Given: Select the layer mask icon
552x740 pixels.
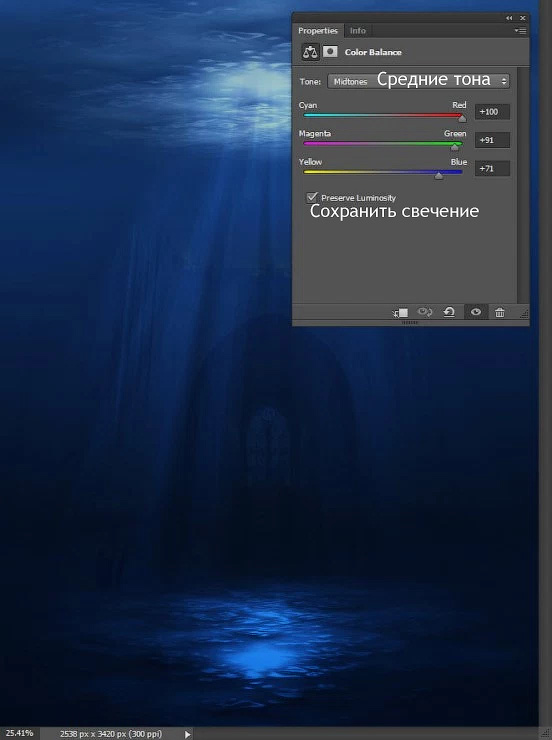Looking at the screenshot, I should click(x=330, y=51).
